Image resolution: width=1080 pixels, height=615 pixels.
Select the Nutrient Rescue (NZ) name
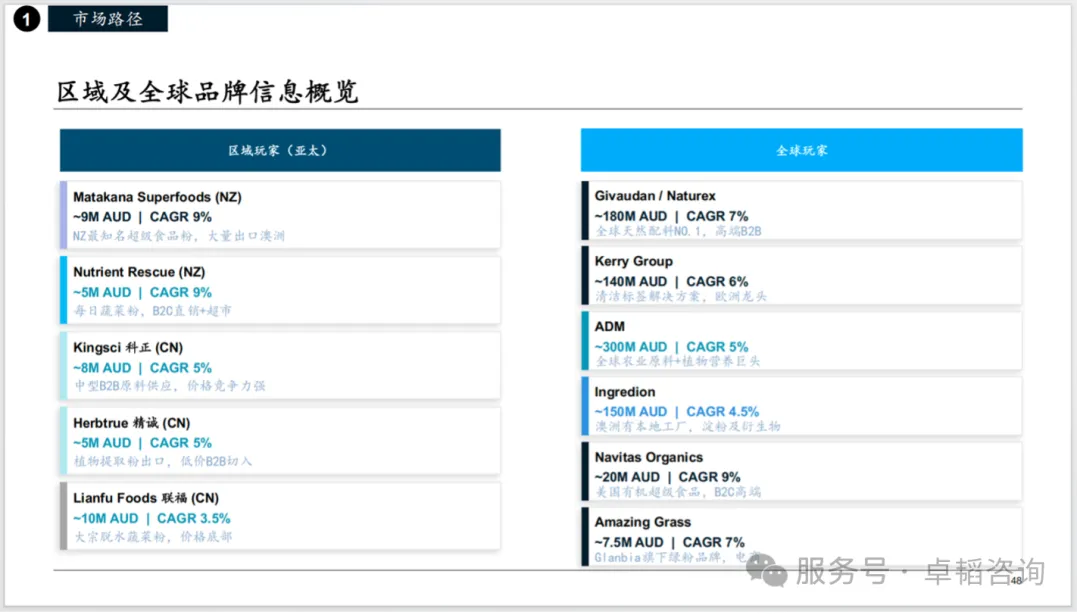click(139, 272)
